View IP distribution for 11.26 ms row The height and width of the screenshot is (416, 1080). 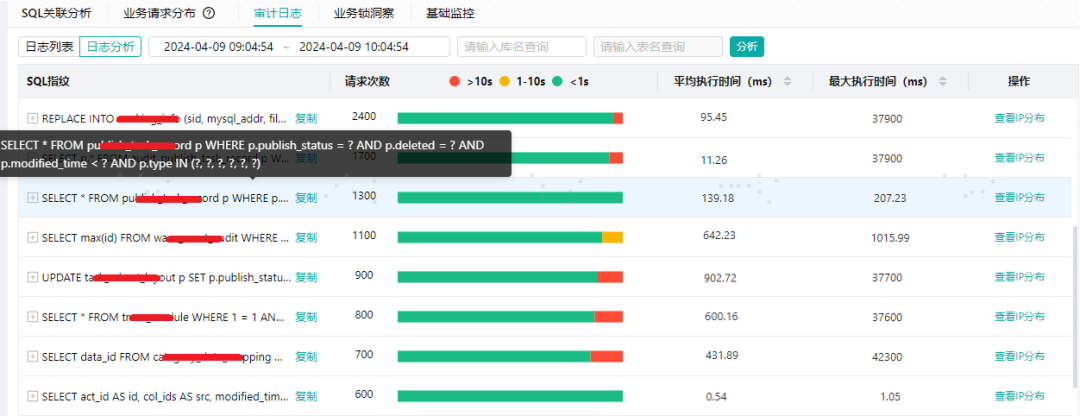[1019, 158]
